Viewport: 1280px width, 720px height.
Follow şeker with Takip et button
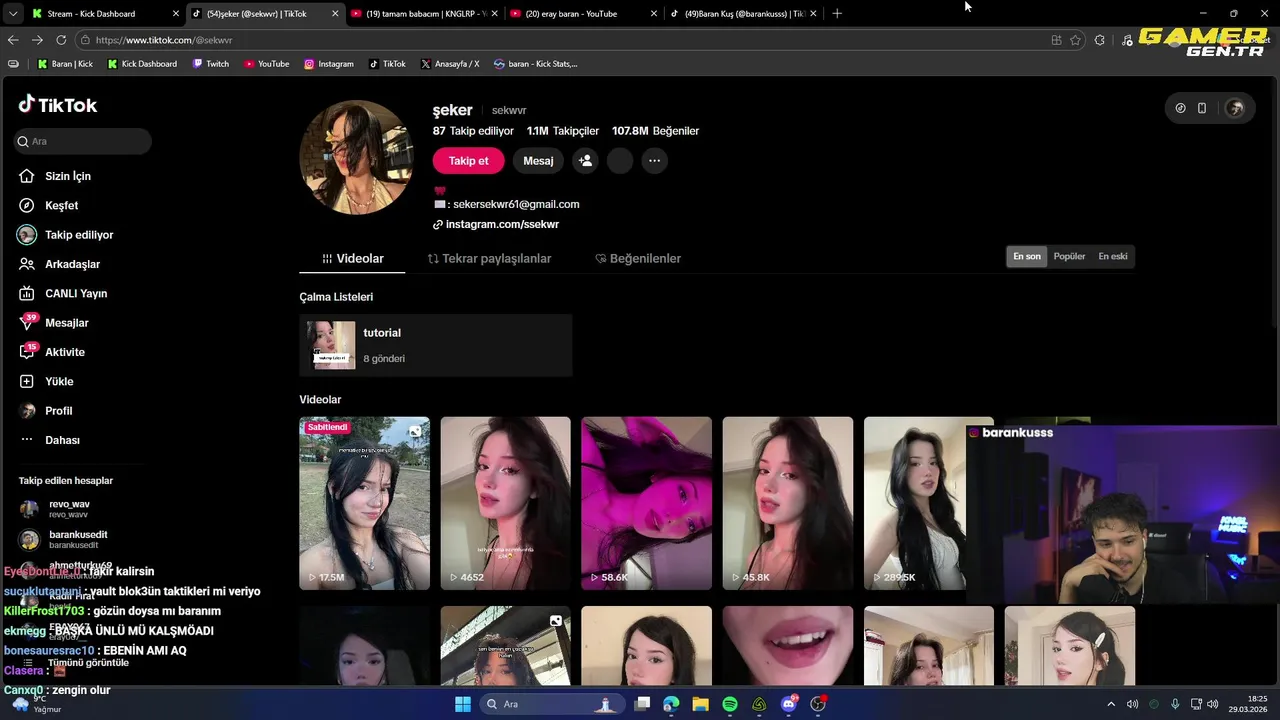click(x=468, y=160)
